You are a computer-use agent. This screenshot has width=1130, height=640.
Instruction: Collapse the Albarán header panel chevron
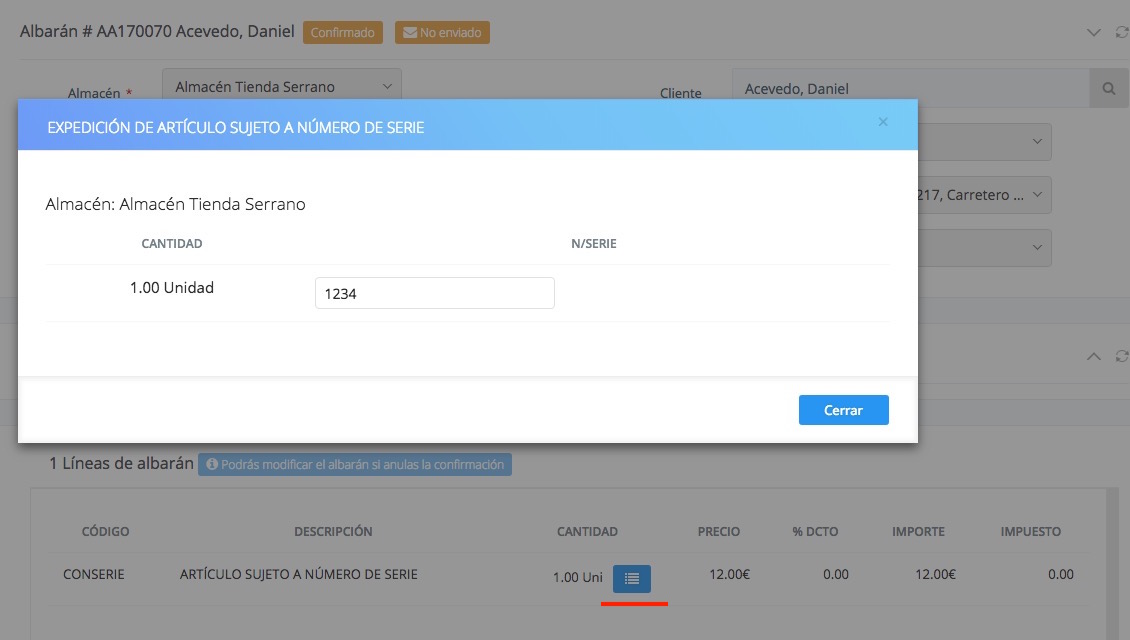(x=1093, y=32)
